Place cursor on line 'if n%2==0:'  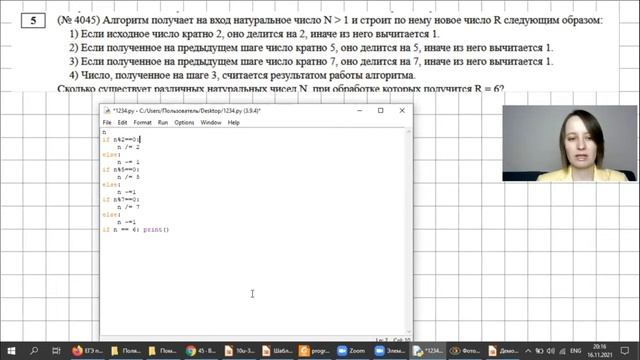click(121, 140)
